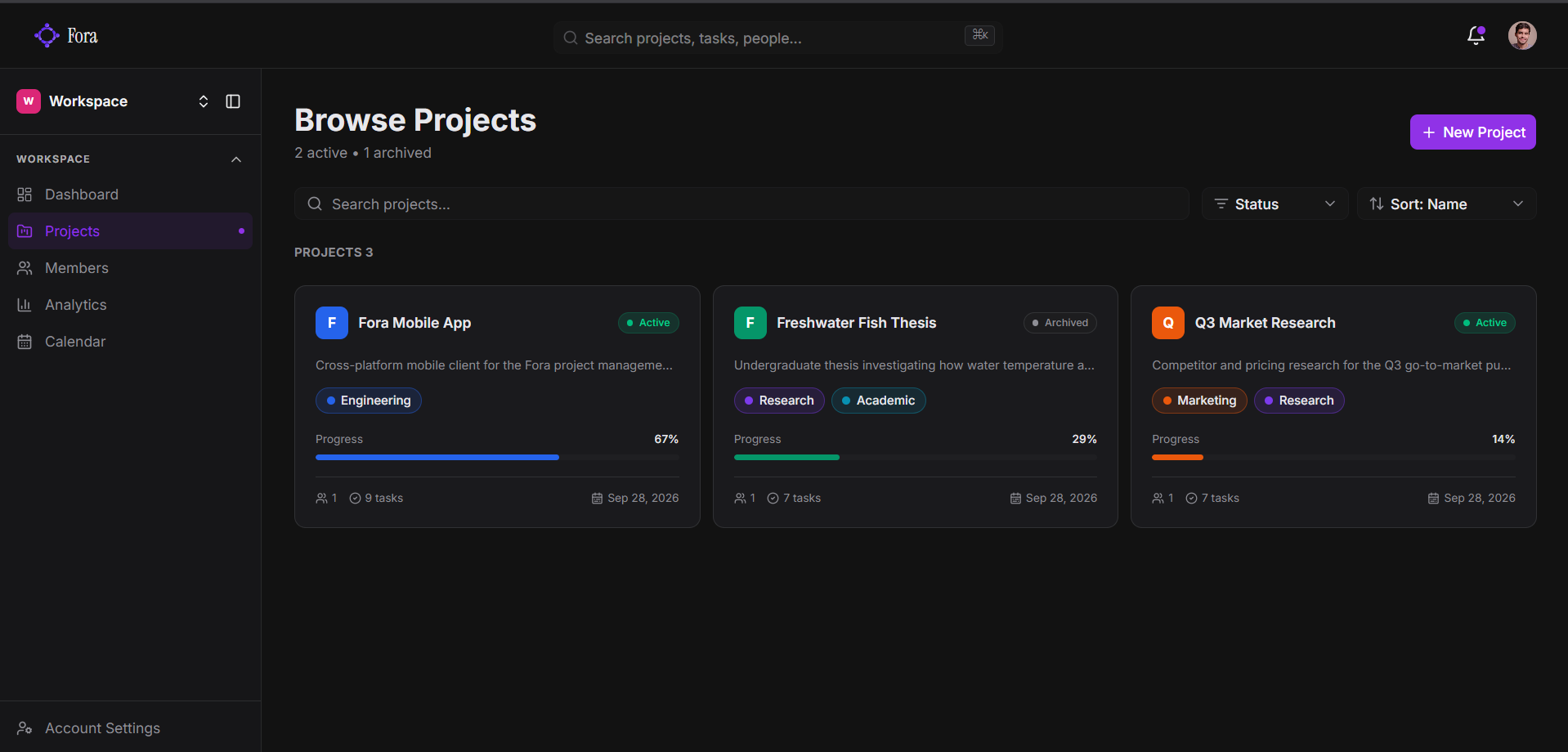Screen dimensions: 1568x752
Task: Click the Analytics bar chart icon
Action: pos(25,305)
